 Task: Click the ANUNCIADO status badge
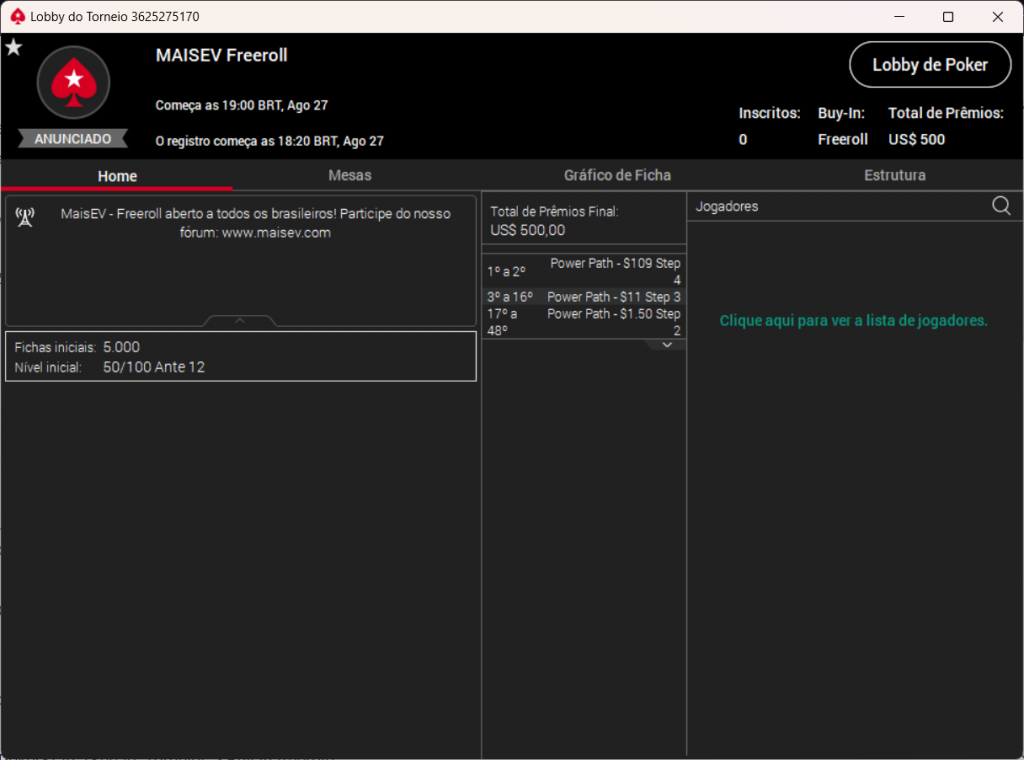tap(72, 139)
